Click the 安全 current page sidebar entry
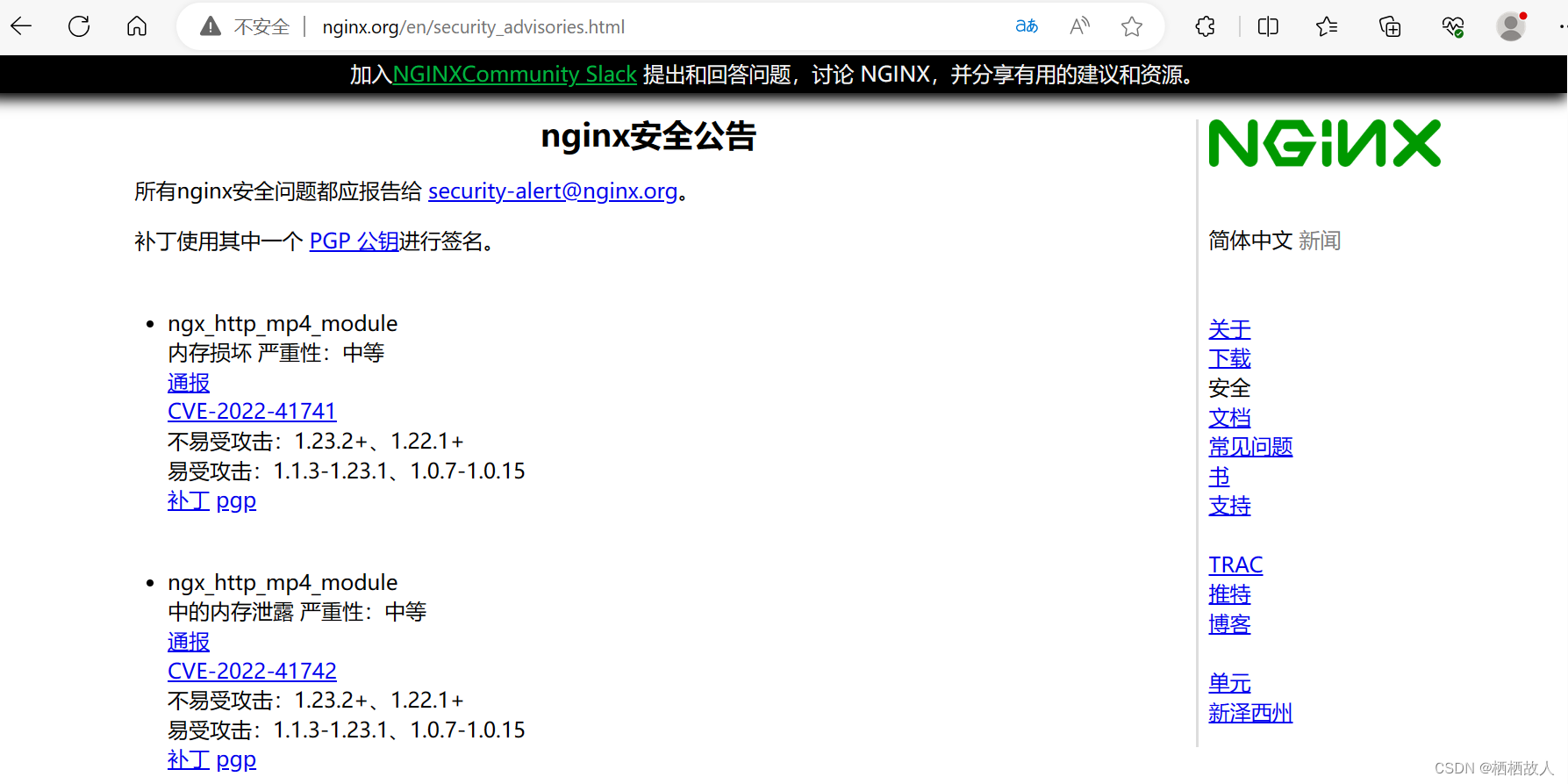This screenshot has height=784, width=1568. [x=1229, y=388]
